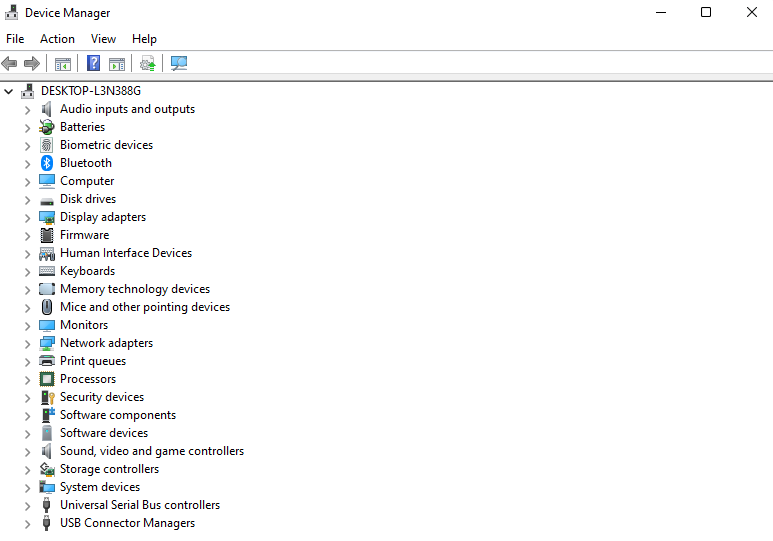Select the 'DESKTOP-L3N388G' label
This screenshot has height=541, width=773.
(x=91, y=91)
